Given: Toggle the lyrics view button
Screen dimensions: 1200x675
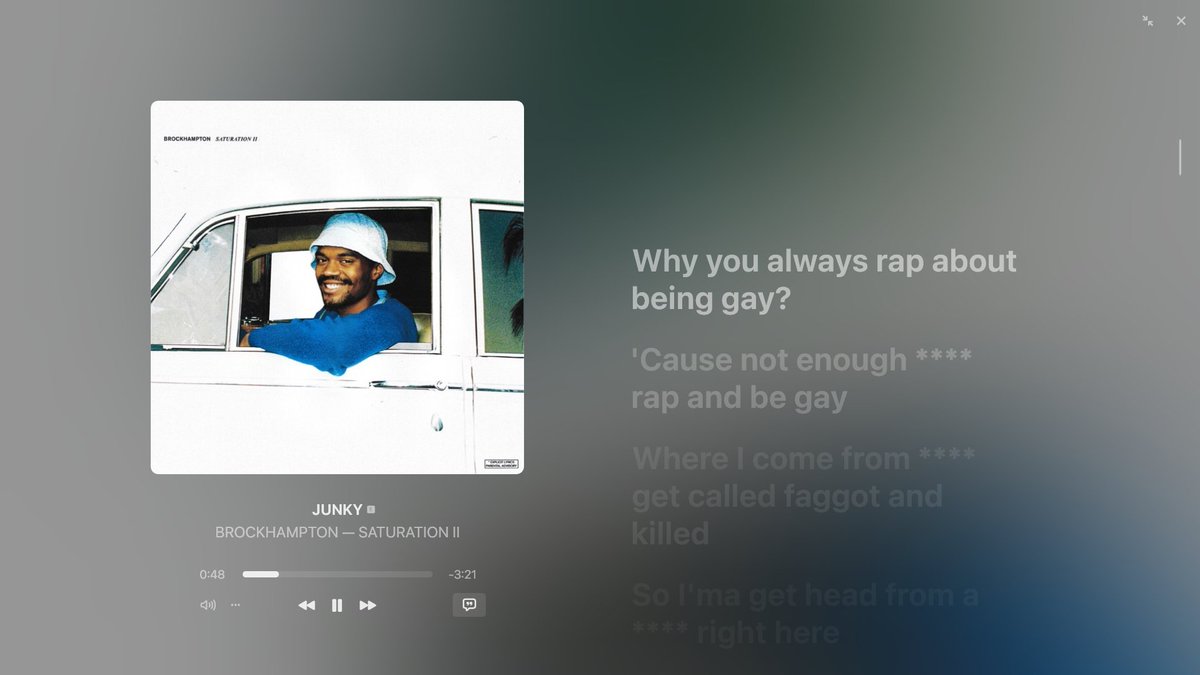Looking at the screenshot, I should tap(469, 604).
